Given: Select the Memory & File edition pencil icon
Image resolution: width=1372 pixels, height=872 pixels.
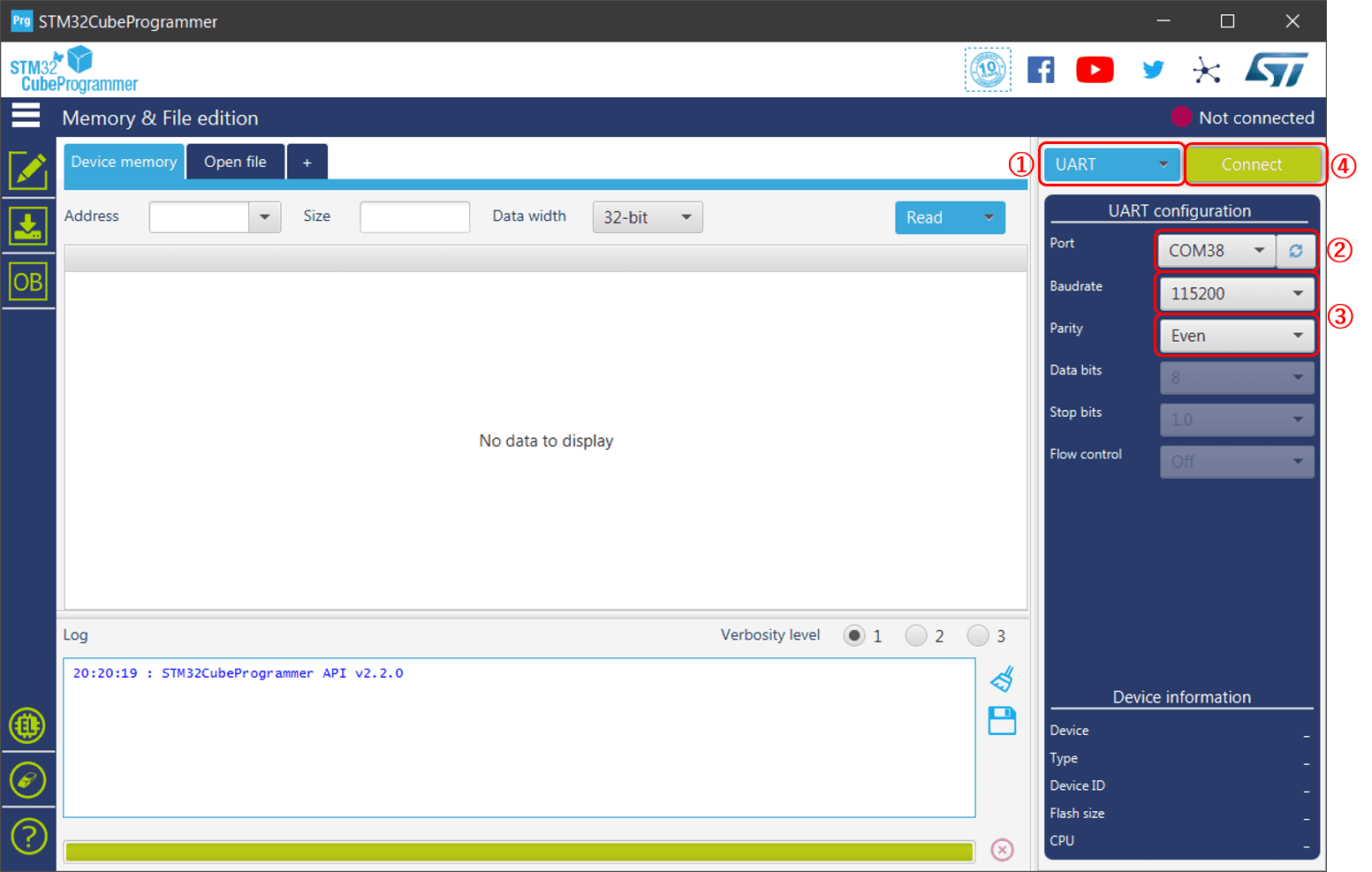Looking at the screenshot, I should point(28,171).
